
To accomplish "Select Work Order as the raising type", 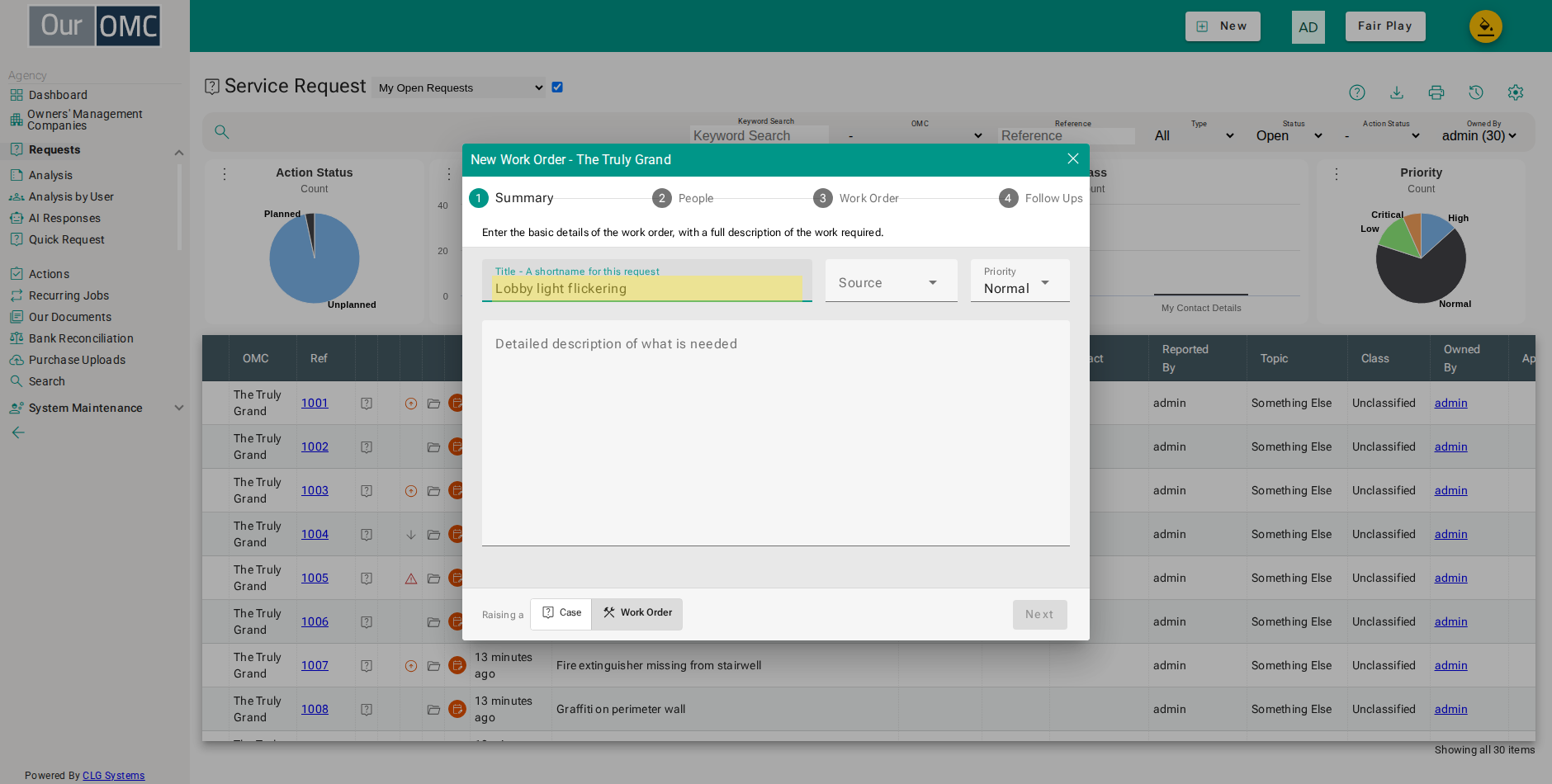I will coord(637,613).
